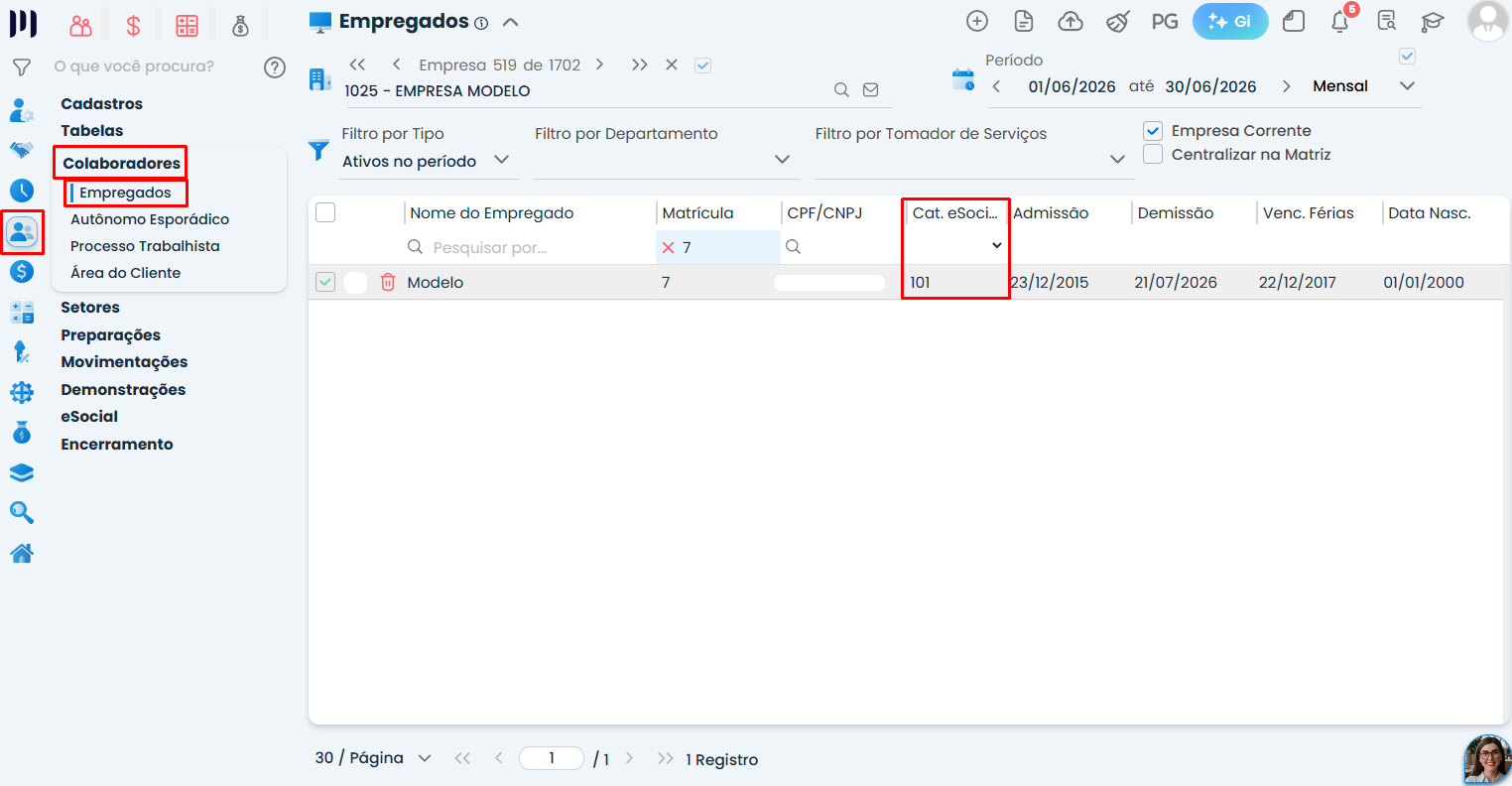Open Processo Trabalhista submenu item
Image resolution: width=1512 pixels, height=786 pixels.
pyautogui.click(x=145, y=246)
